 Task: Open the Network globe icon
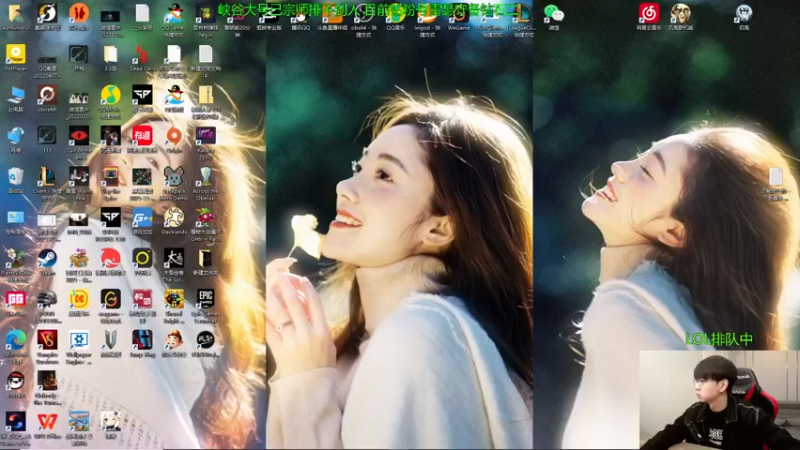pyautogui.click(x=15, y=136)
